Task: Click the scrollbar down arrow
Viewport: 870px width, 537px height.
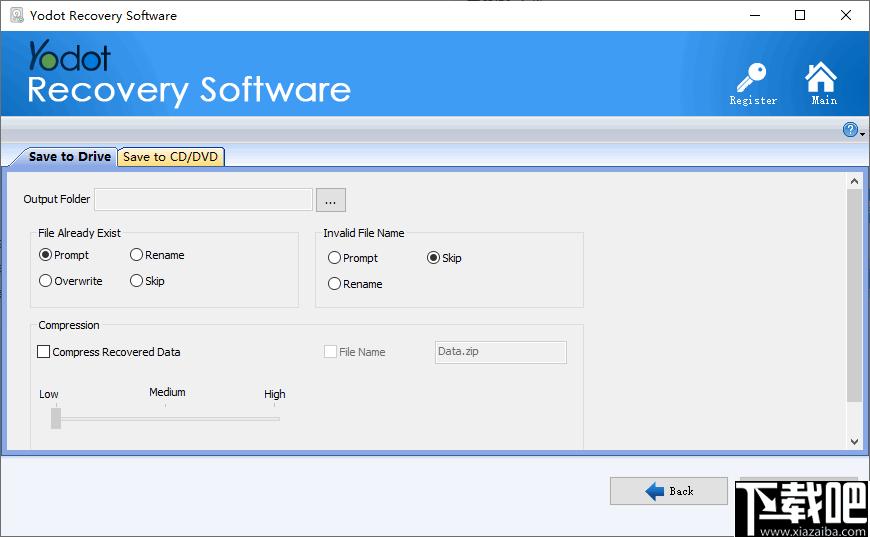Action: [854, 442]
